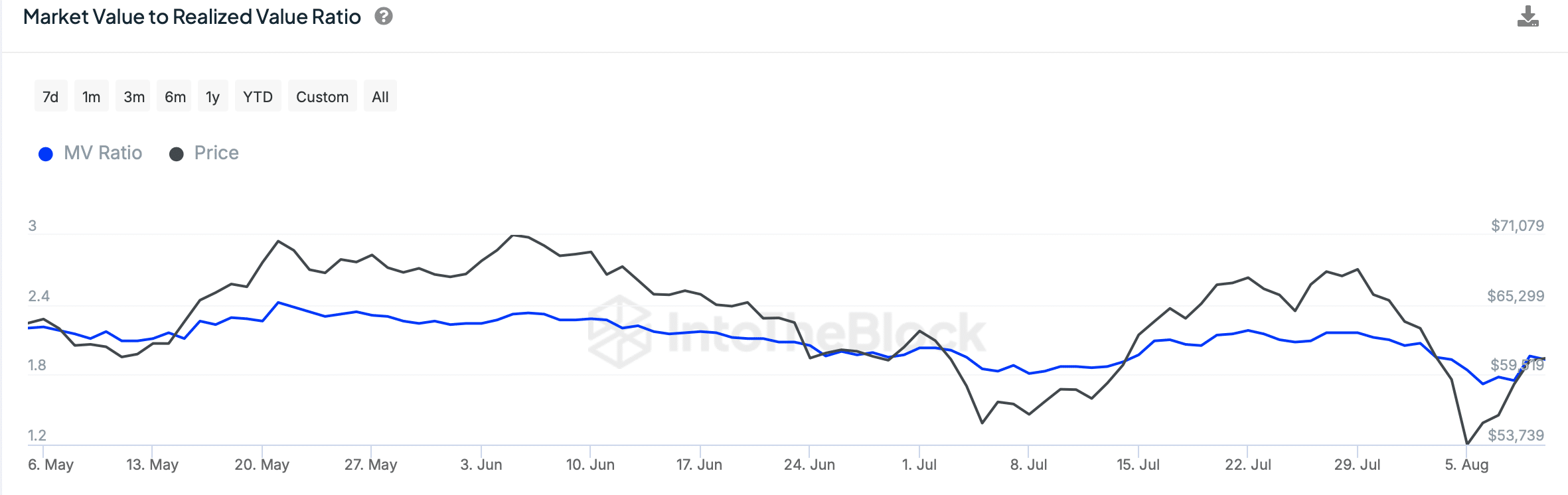The height and width of the screenshot is (495, 1568).
Task: Show All historical data
Action: pos(380,97)
